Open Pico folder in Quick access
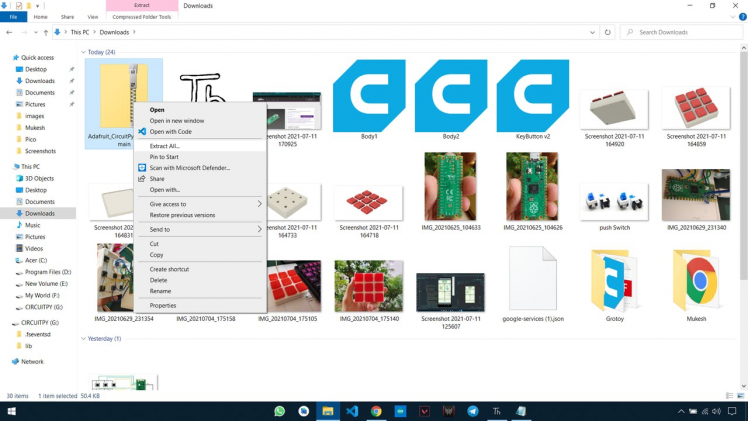748x421 pixels. pos(31,139)
